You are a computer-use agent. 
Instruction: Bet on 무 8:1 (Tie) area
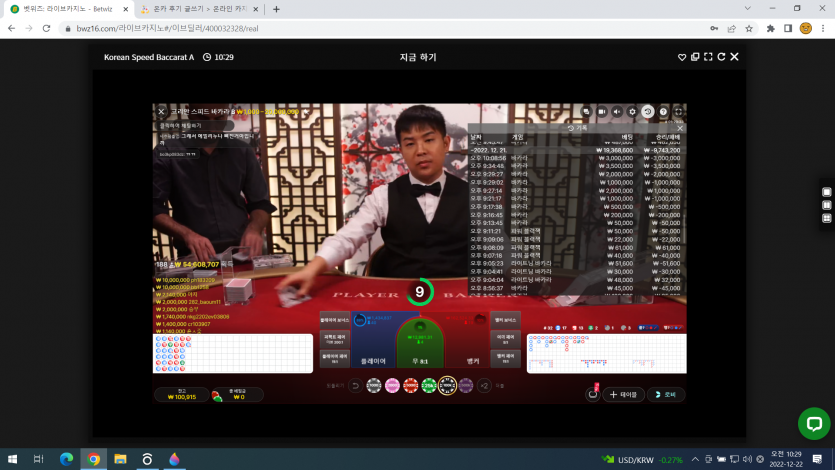coord(420,343)
